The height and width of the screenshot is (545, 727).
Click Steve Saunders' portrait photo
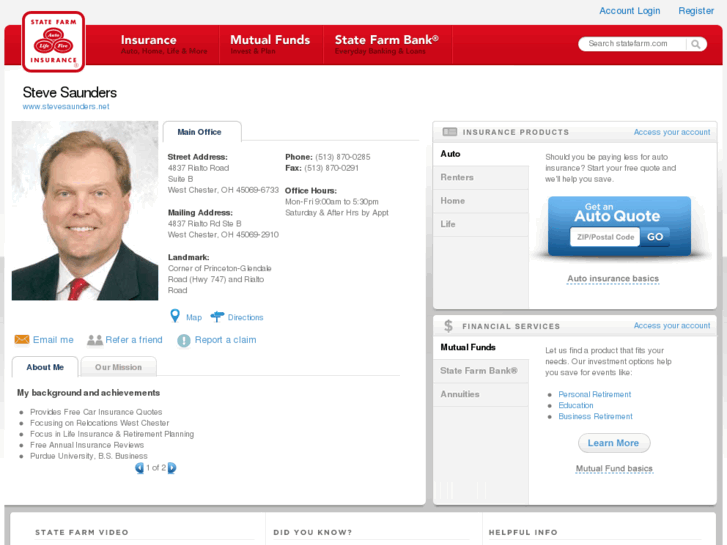coord(85,211)
